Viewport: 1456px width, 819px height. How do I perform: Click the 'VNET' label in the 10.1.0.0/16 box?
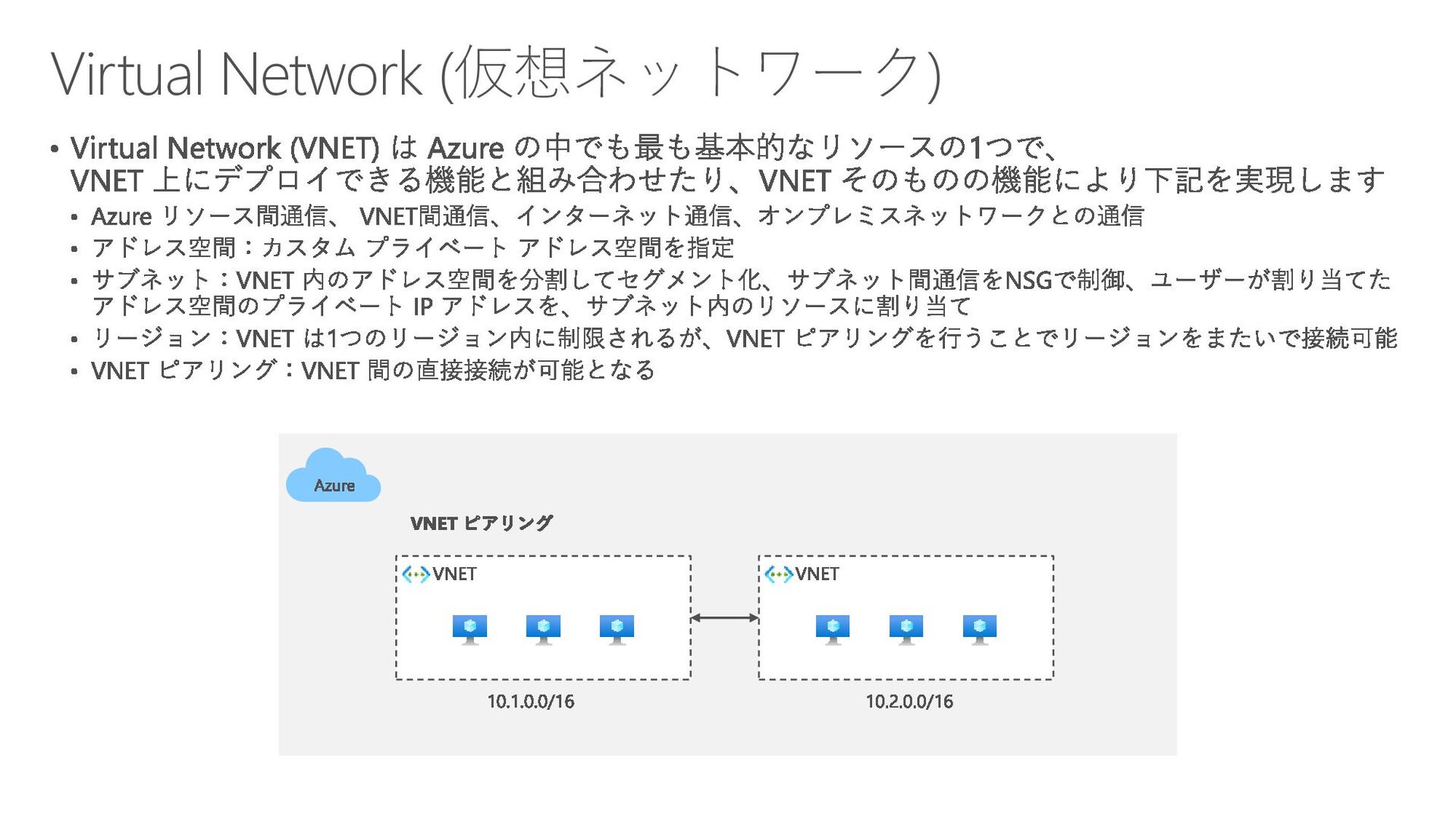point(454,574)
